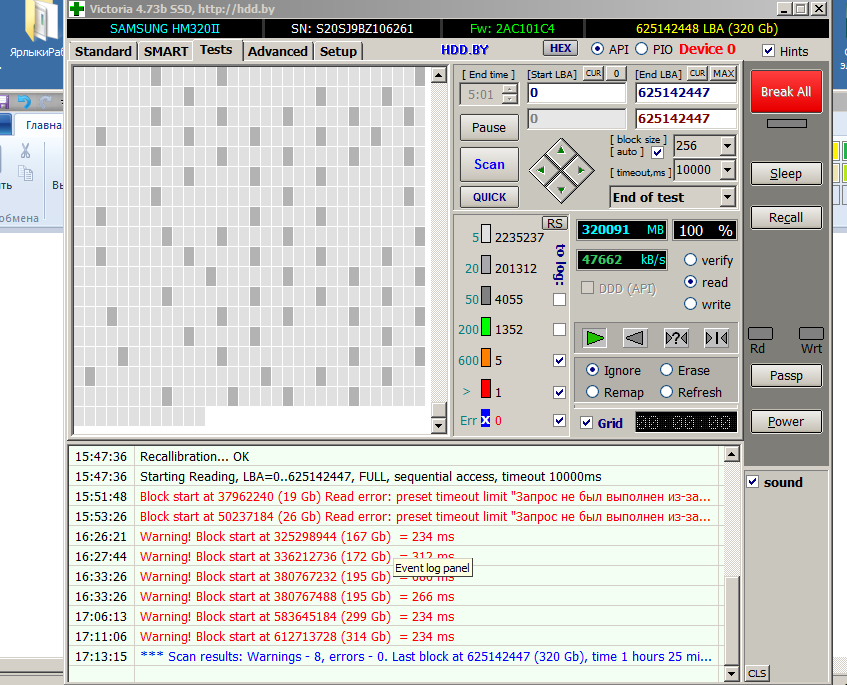
Task: Disable the Grid checkbox
Action: pos(587,423)
